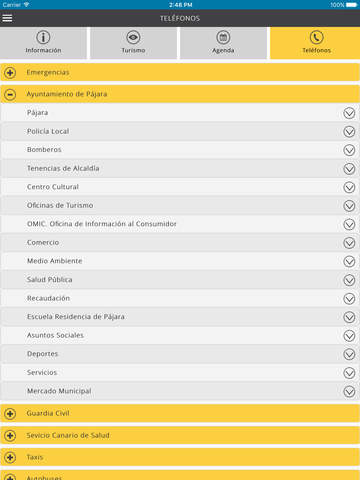Expand the Centro Cultural chevron
360x480 pixels.
tap(349, 187)
